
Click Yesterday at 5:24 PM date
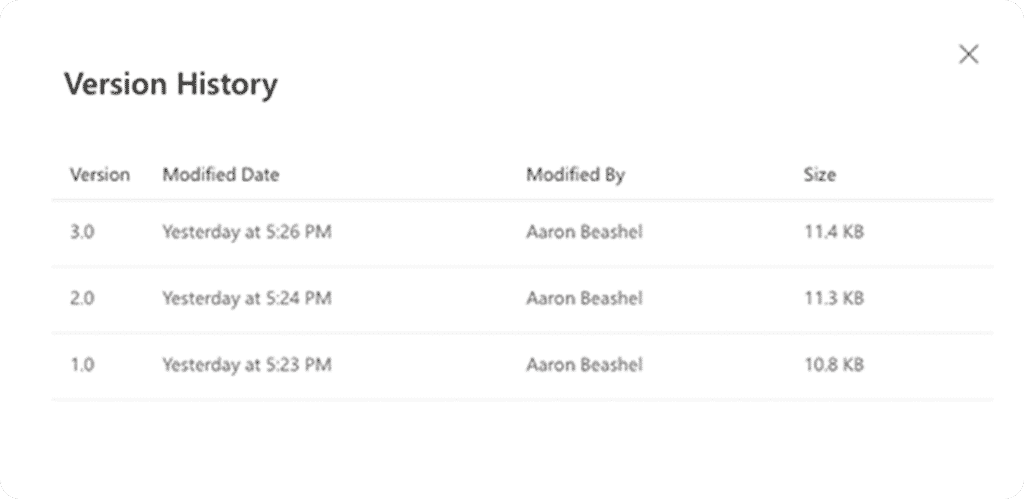(x=246, y=299)
